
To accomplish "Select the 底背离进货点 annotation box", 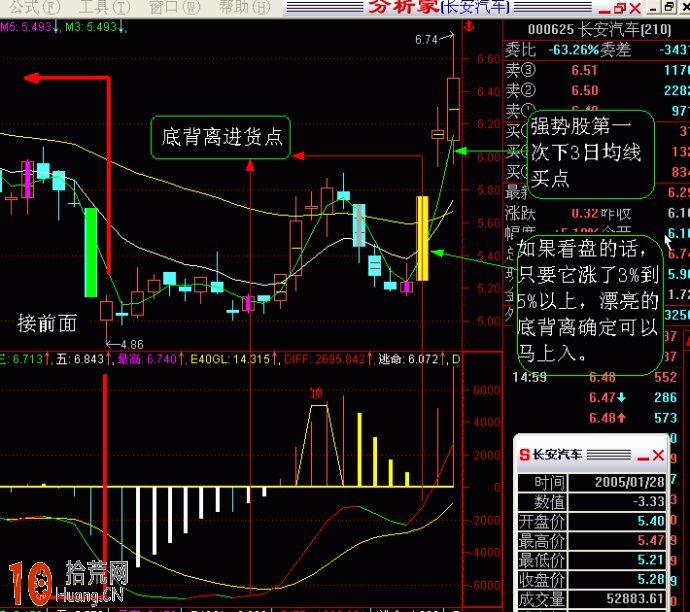I will tap(220, 137).
